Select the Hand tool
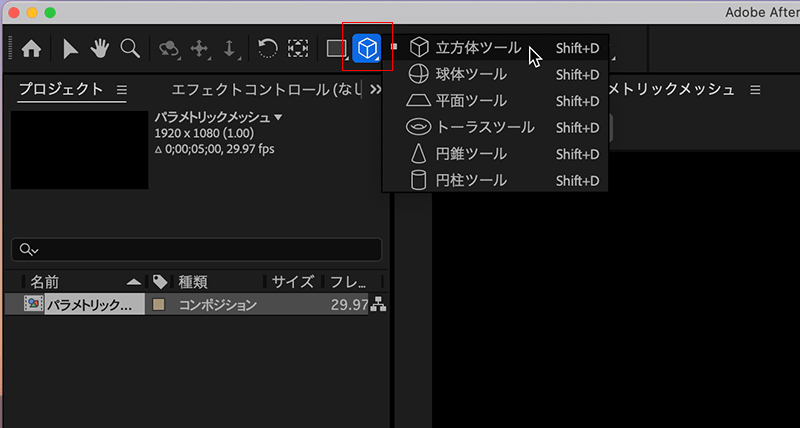 (99, 47)
